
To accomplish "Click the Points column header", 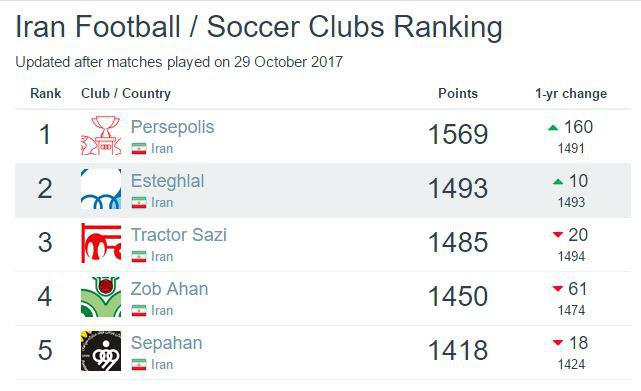I will 458,93.
